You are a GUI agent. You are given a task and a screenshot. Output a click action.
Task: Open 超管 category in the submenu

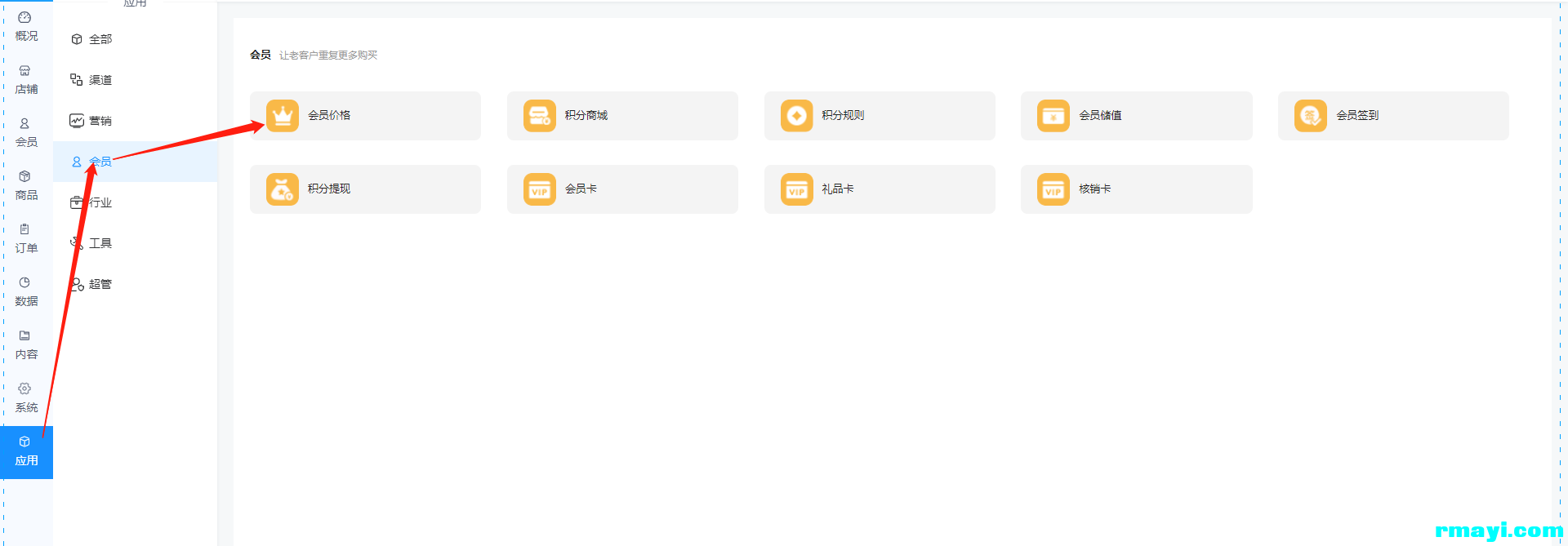[x=136, y=284]
